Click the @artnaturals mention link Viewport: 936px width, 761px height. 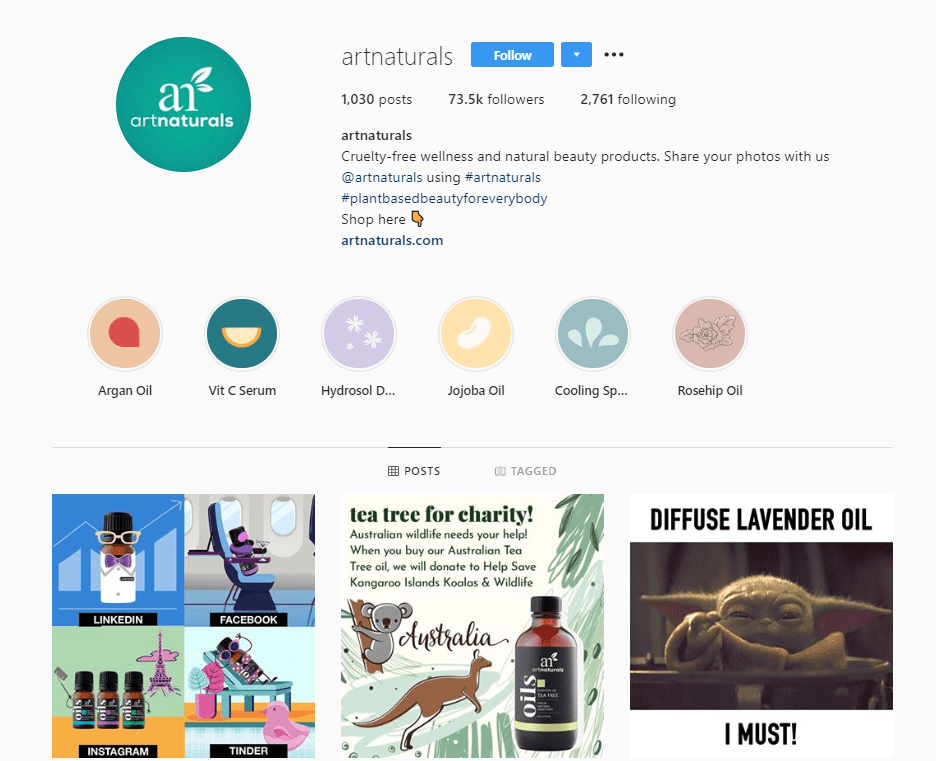point(381,177)
